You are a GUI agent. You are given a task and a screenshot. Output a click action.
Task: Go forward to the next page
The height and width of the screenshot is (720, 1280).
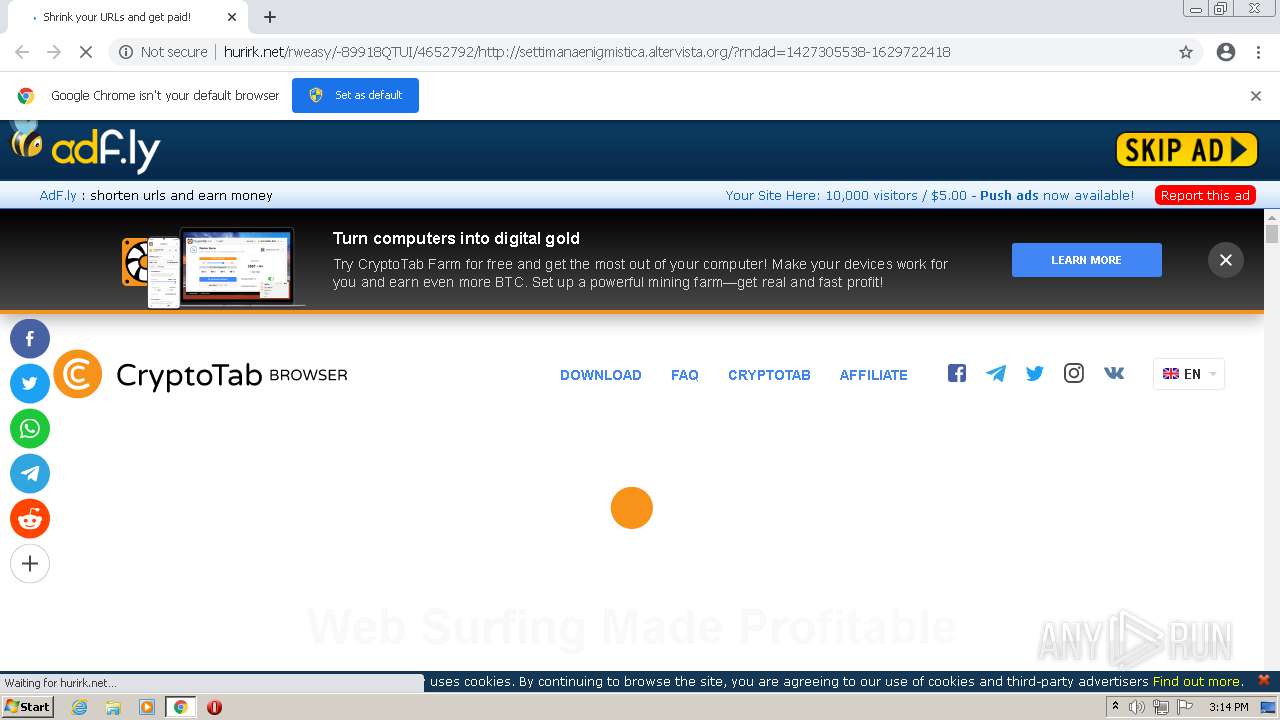[x=54, y=52]
